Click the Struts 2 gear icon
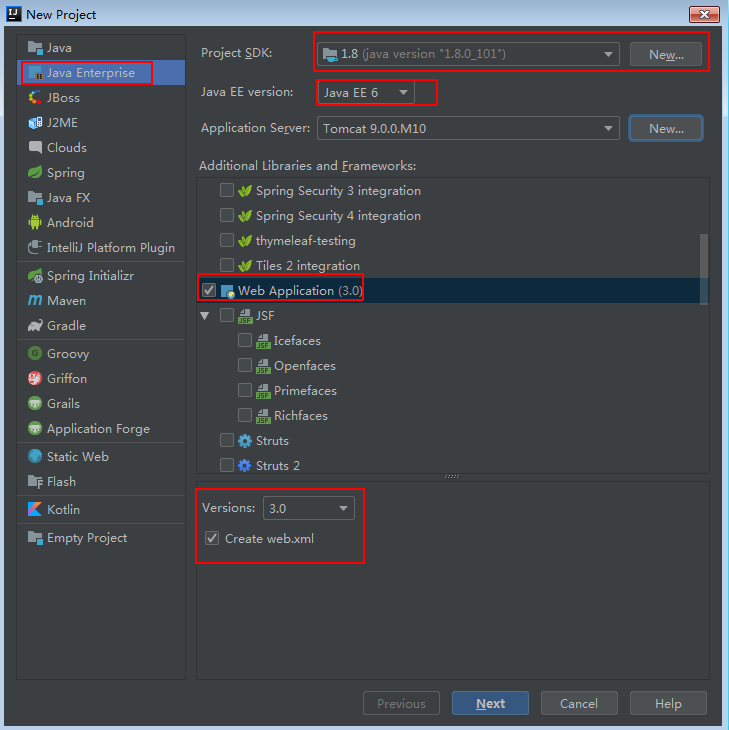The image size is (729, 730). tap(245, 466)
